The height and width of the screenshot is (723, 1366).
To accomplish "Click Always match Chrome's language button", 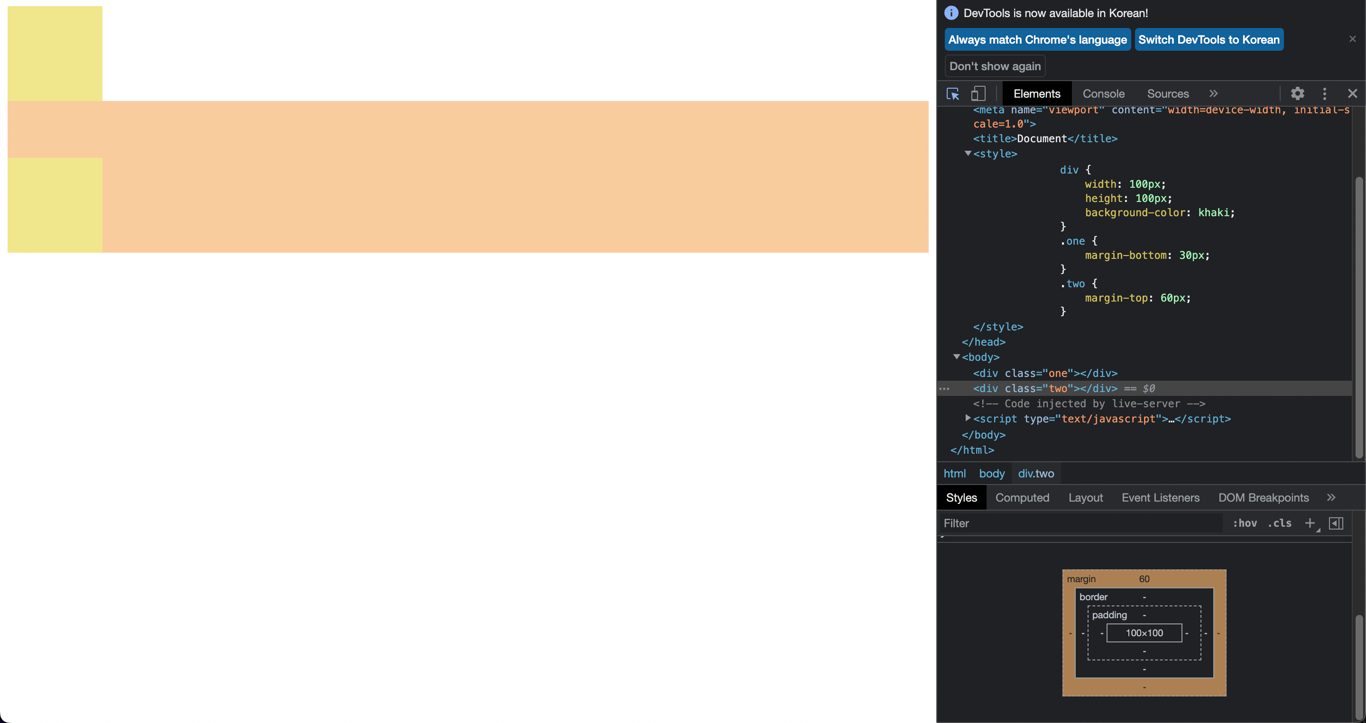I will (x=1037, y=40).
